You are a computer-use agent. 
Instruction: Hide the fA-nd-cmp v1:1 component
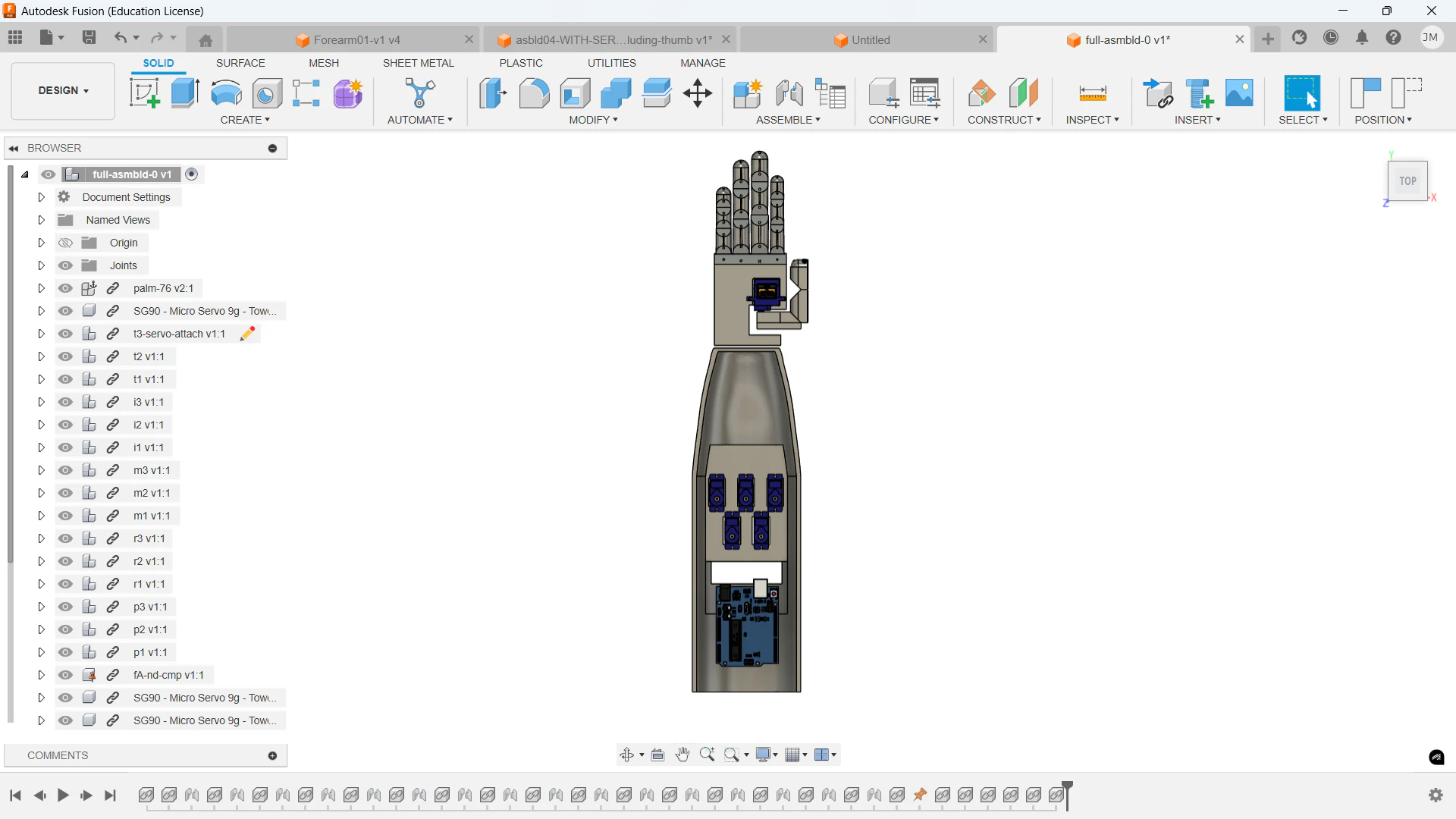pyautogui.click(x=66, y=675)
